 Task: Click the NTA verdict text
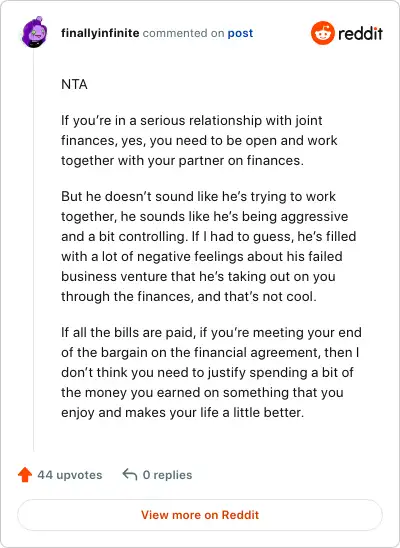point(74,85)
